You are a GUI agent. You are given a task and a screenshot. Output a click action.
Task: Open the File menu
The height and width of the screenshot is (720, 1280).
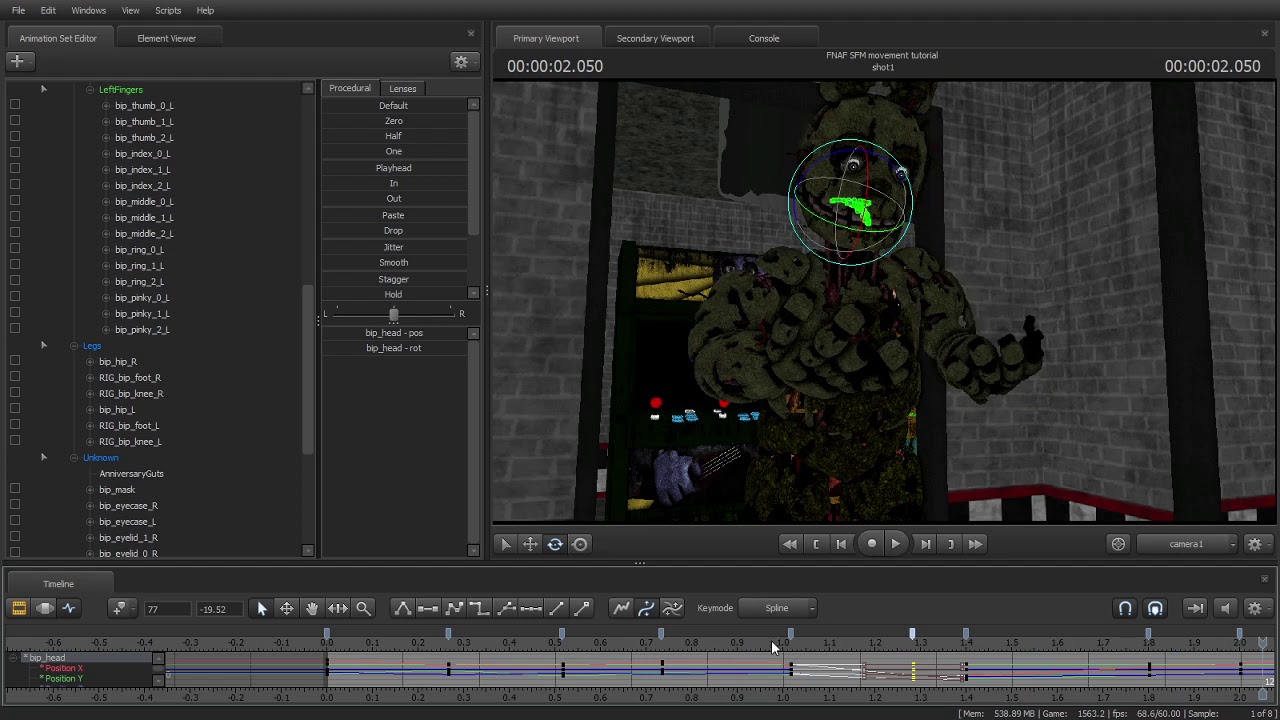(x=18, y=10)
